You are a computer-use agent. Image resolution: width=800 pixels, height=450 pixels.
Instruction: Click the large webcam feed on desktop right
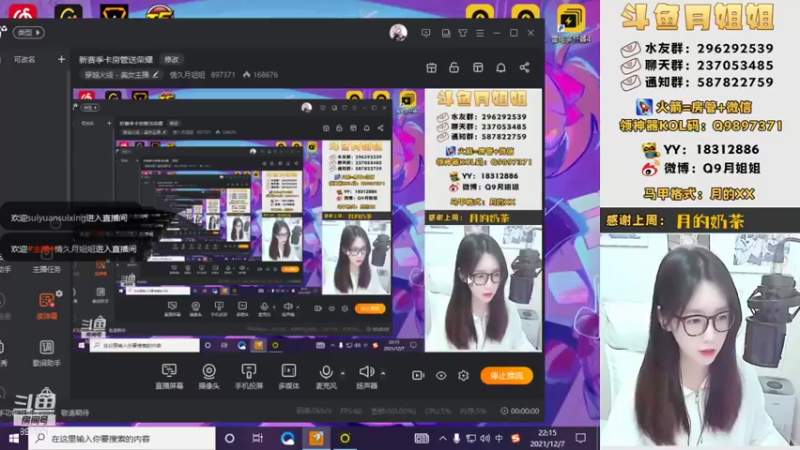pos(700,341)
